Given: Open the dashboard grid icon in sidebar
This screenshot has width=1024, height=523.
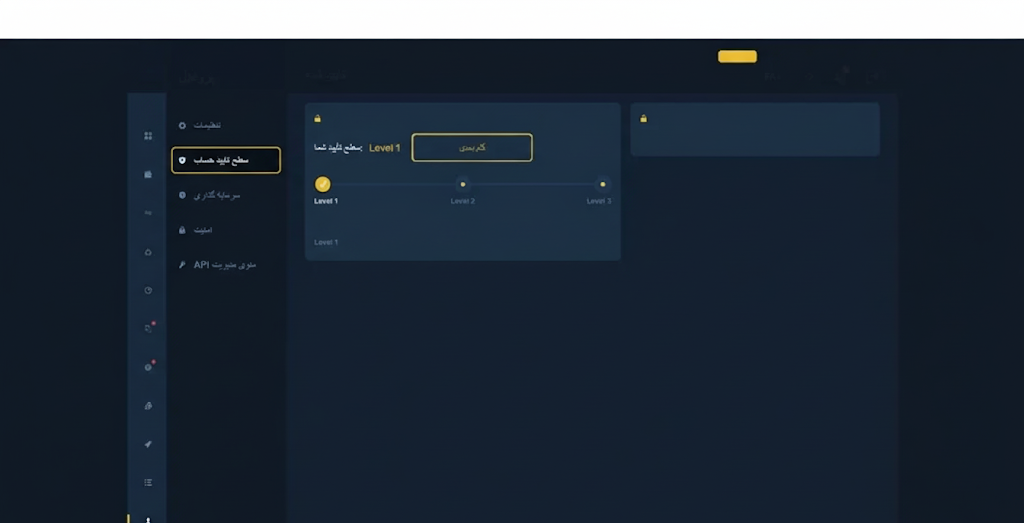Looking at the screenshot, I should (x=148, y=136).
